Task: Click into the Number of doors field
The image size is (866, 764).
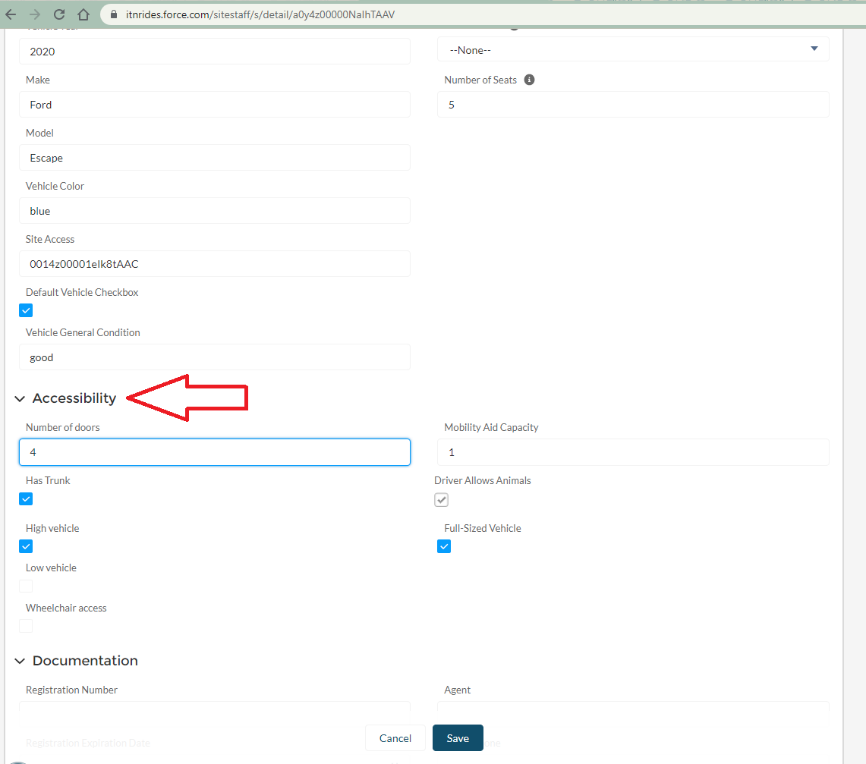Action: (214, 452)
